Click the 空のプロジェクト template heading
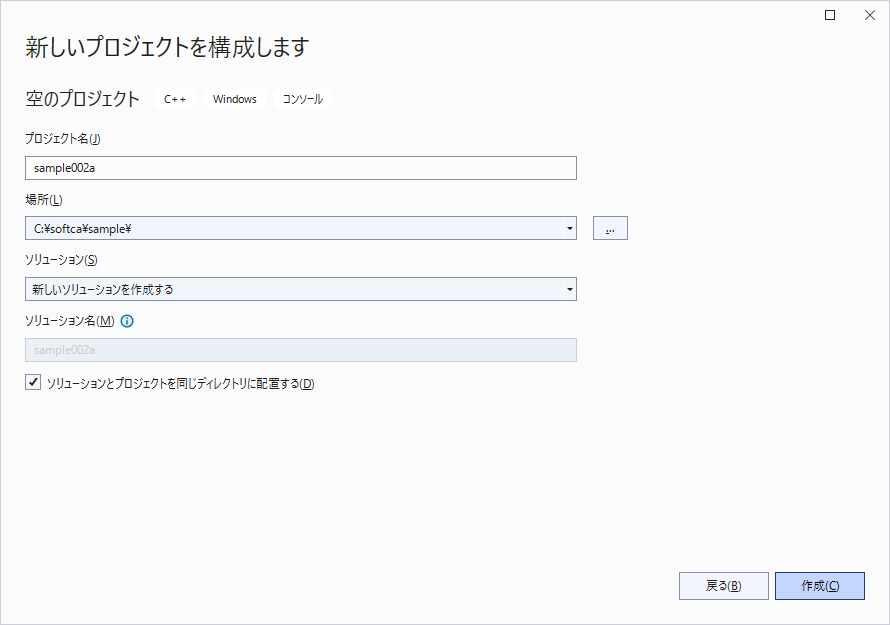This screenshot has width=890, height=625. [x=83, y=99]
